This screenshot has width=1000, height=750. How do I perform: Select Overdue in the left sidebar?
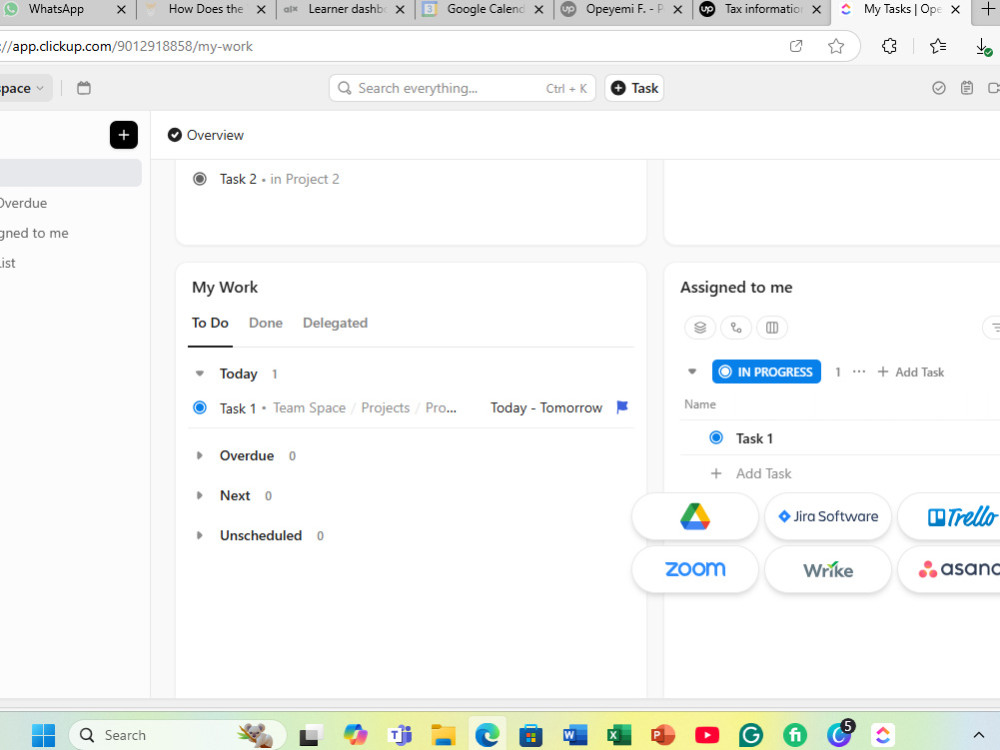pyautogui.click(x=24, y=203)
